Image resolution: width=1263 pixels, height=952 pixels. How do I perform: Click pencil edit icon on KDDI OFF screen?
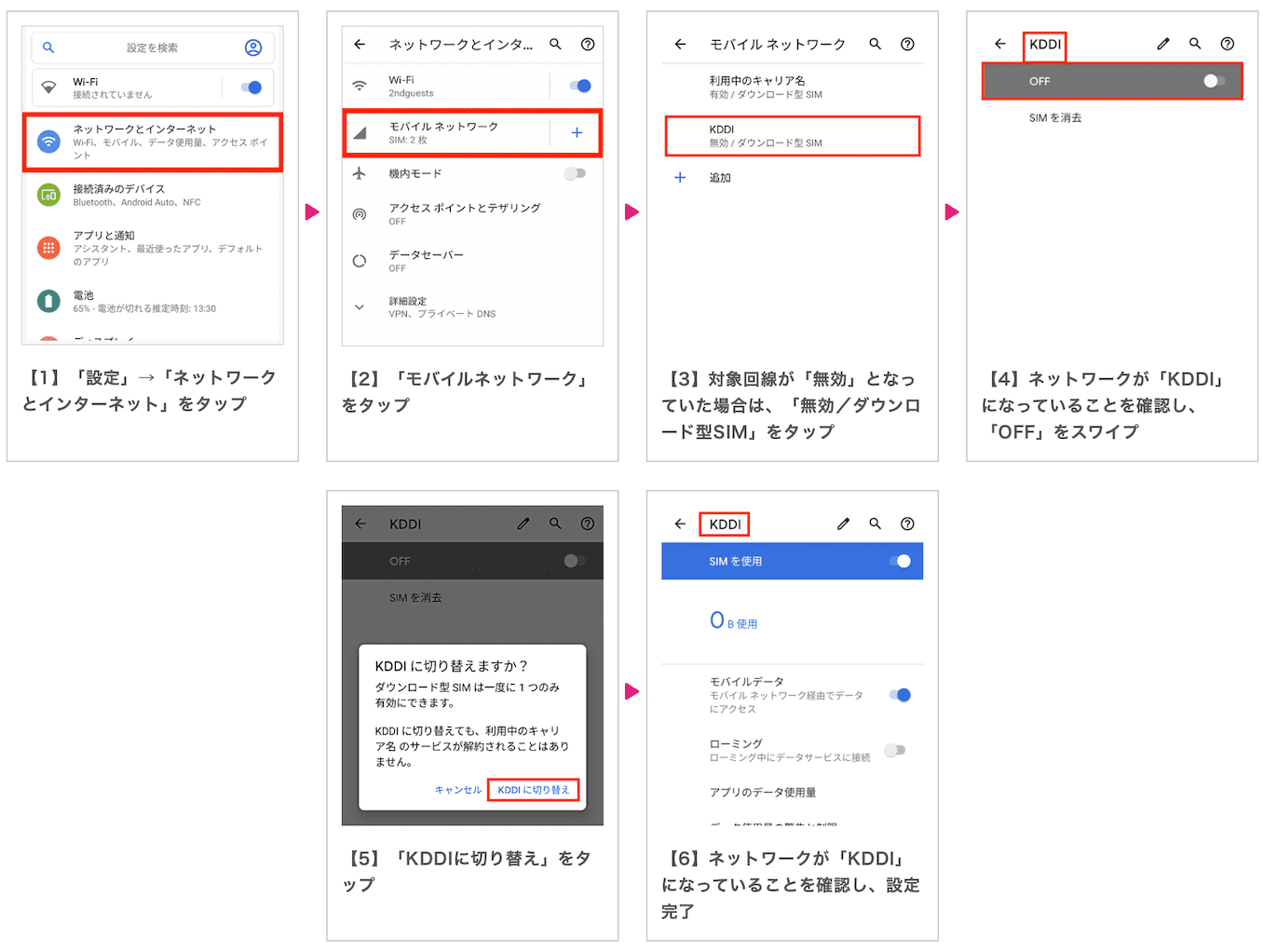click(x=1163, y=44)
